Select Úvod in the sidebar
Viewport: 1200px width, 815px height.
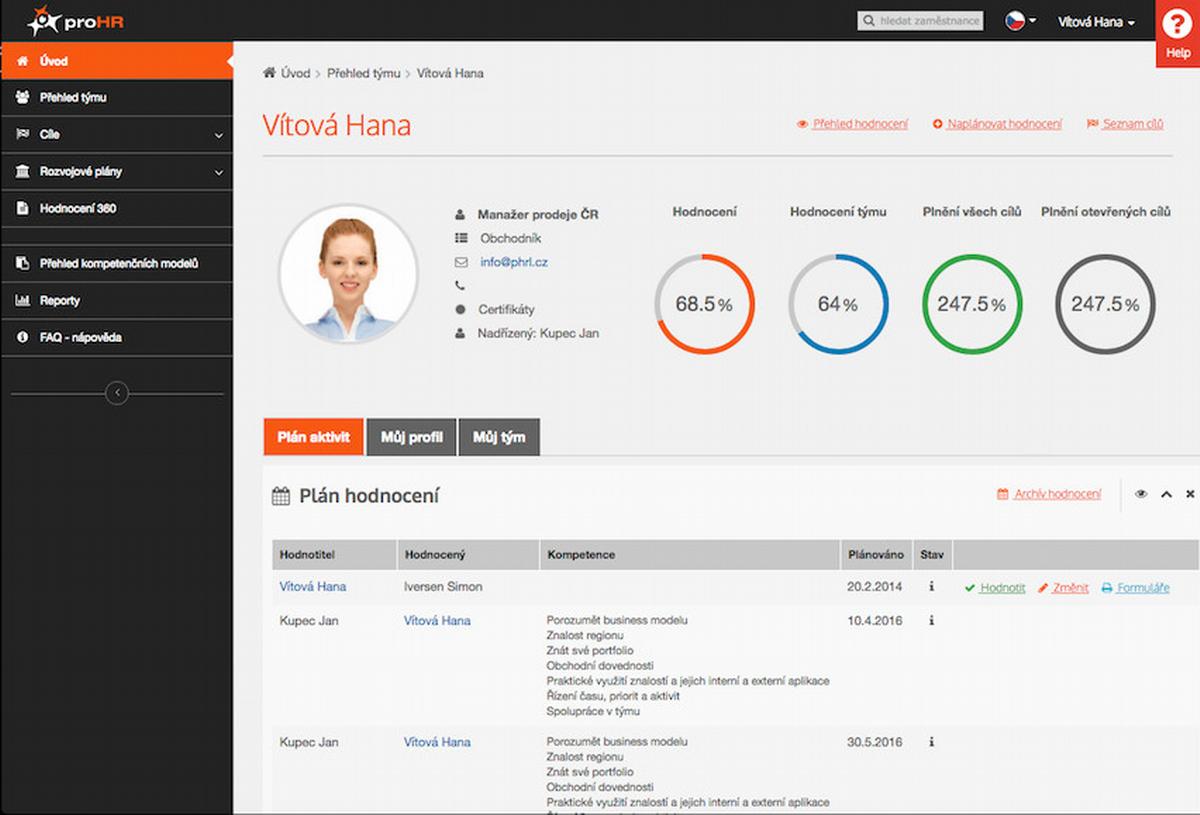pyautogui.click(x=116, y=61)
